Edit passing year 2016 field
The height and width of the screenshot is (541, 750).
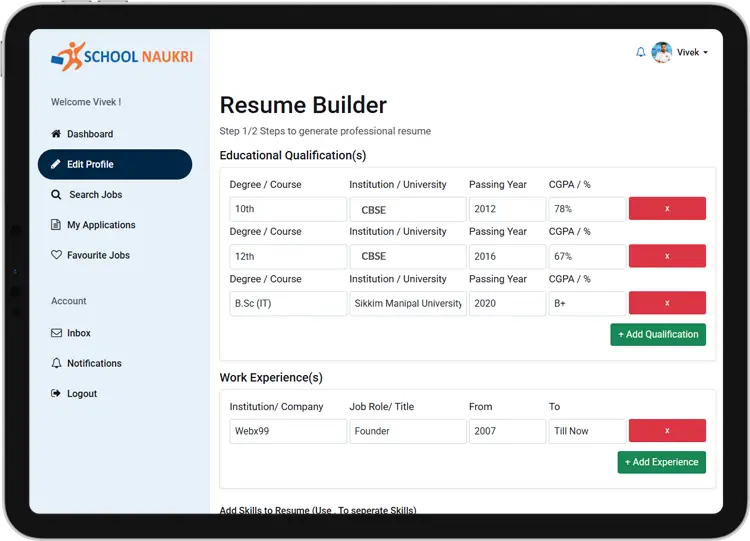click(x=507, y=256)
